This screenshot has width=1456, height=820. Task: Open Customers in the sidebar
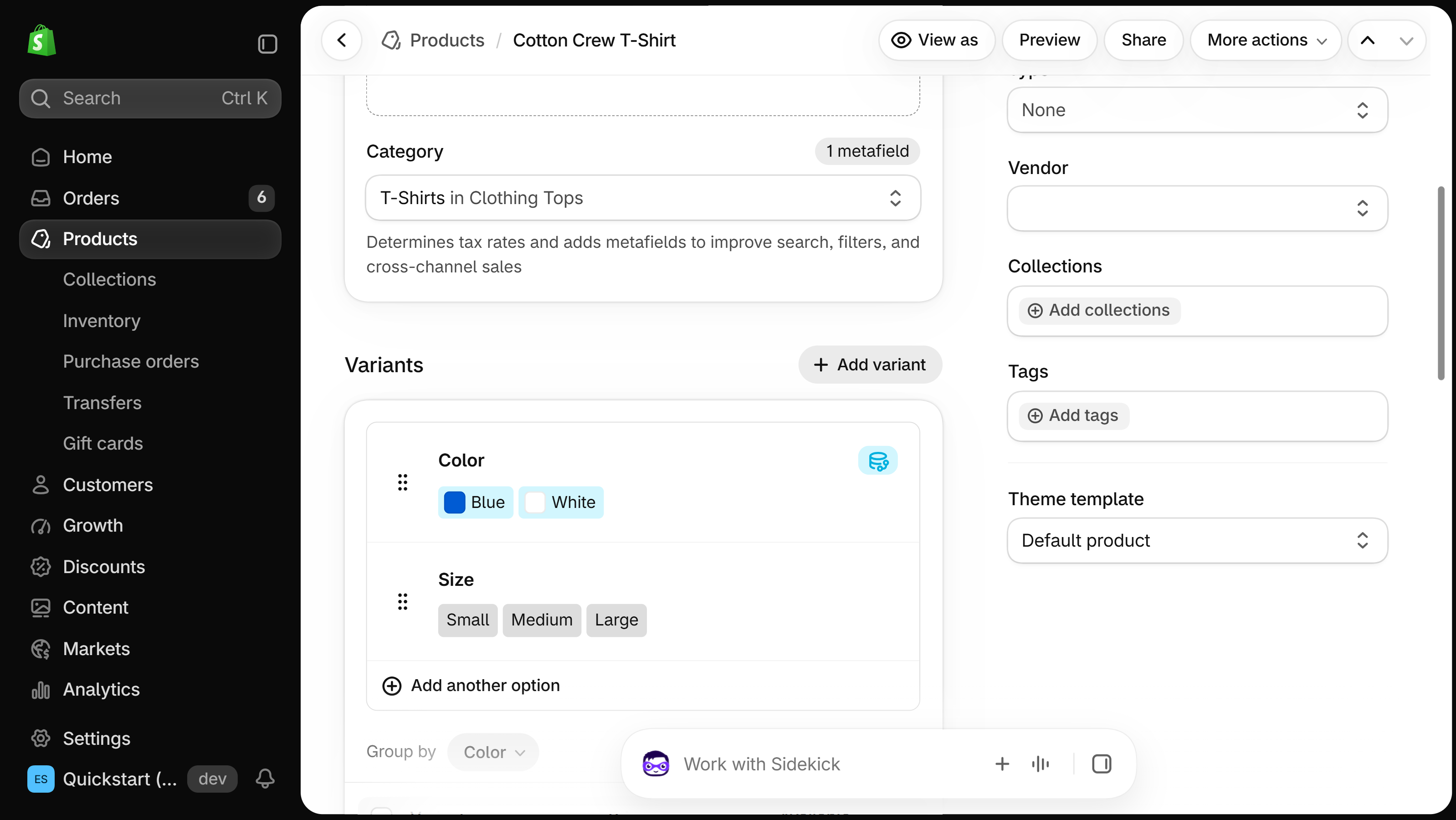[150, 484]
